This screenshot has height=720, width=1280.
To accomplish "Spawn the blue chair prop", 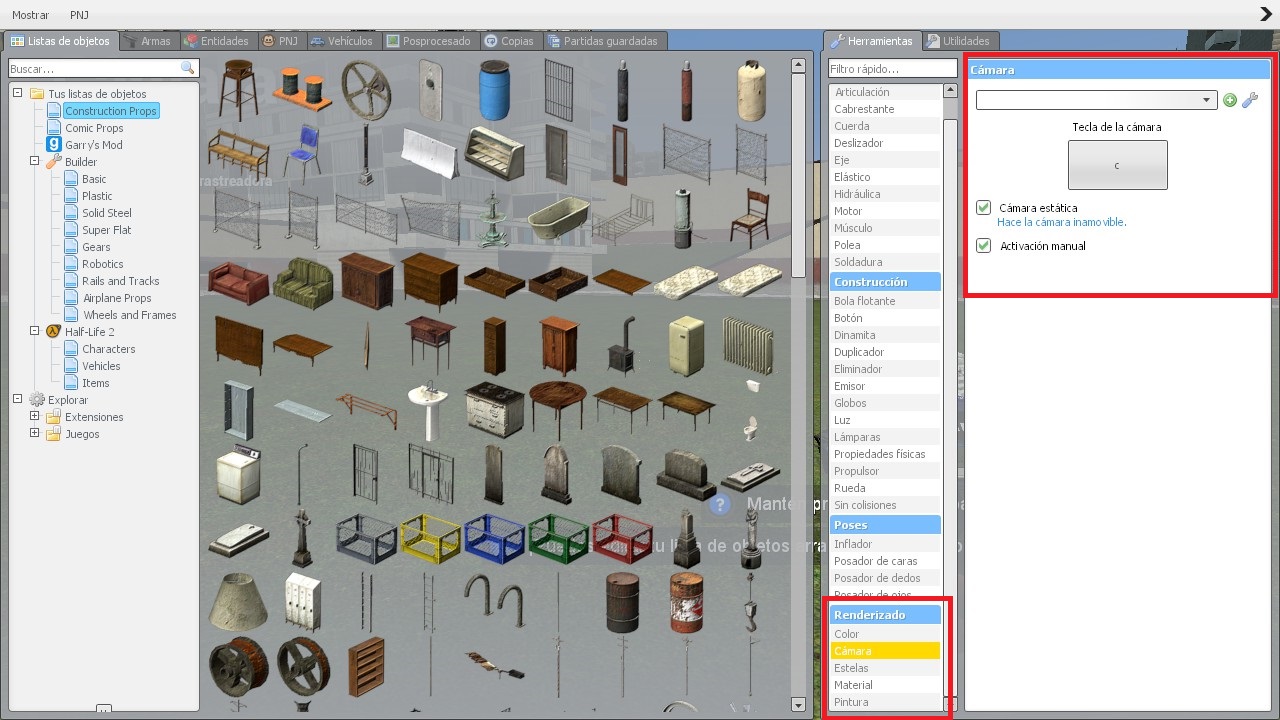I will pyautogui.click(x=302, y=152).
